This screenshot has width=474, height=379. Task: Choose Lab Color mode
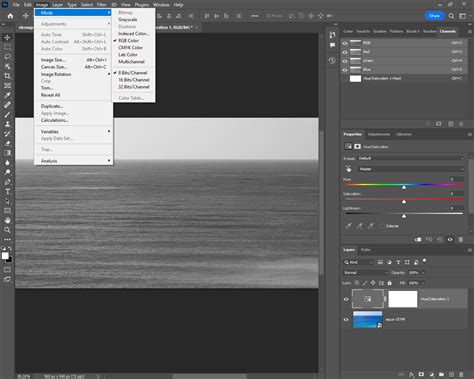pyautogui.click(x=128, y=55)
